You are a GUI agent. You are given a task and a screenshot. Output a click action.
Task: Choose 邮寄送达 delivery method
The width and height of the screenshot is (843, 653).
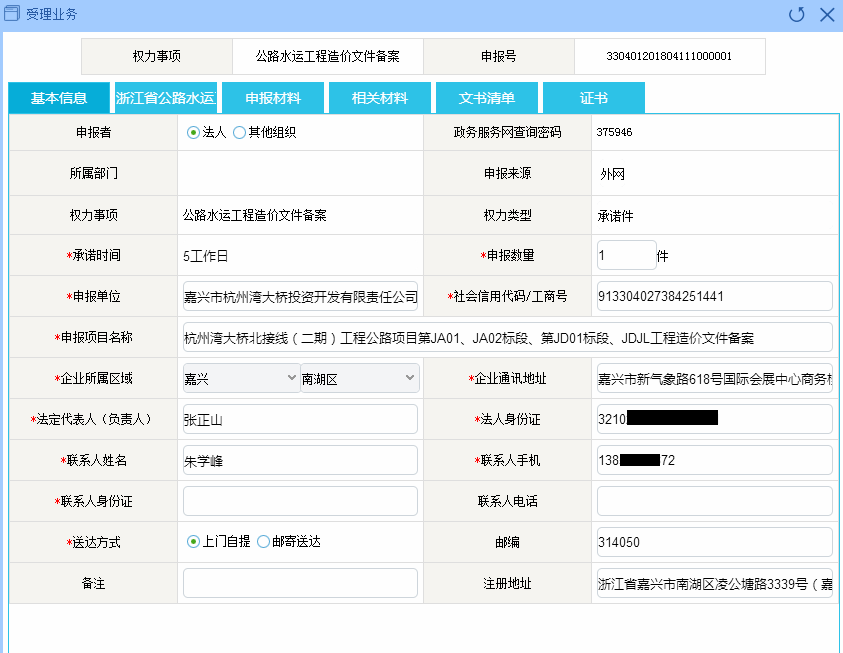pos(264,541)
